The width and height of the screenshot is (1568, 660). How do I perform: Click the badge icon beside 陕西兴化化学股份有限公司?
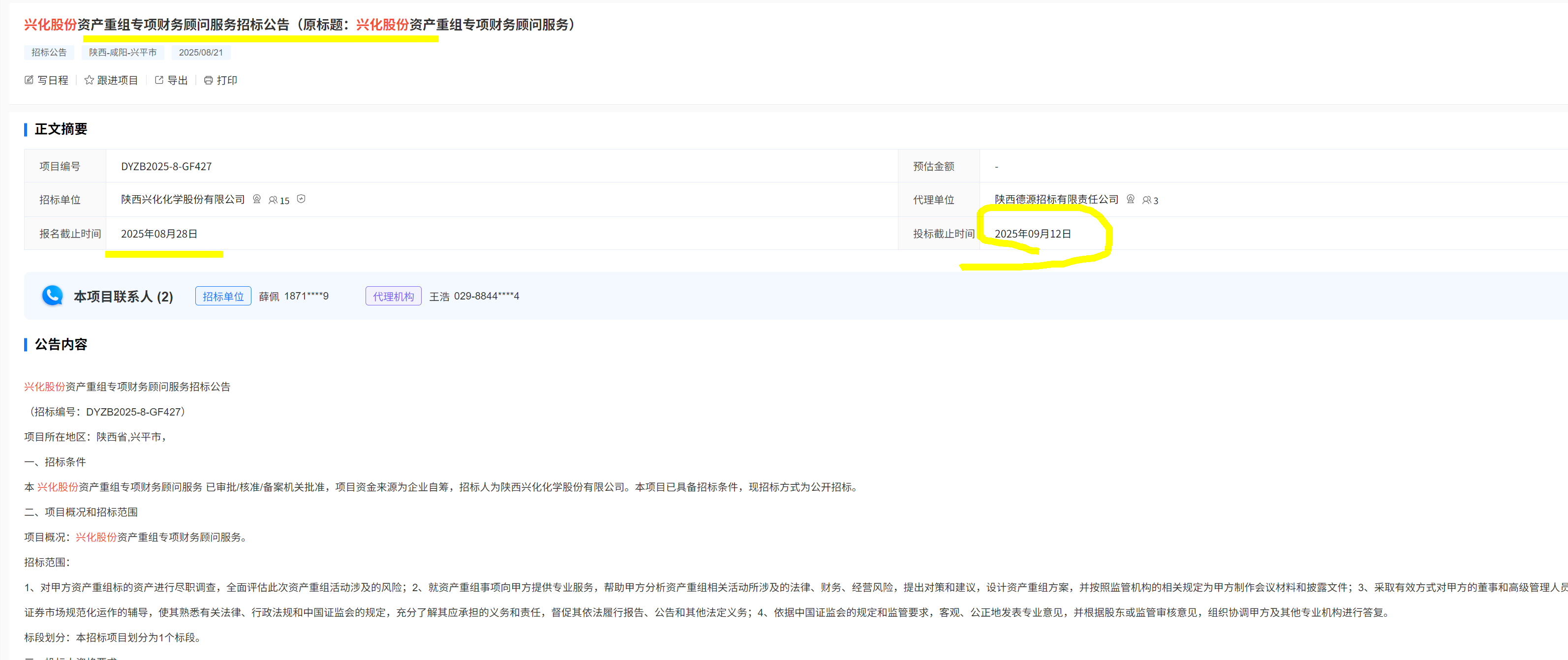tap(257, 199)
